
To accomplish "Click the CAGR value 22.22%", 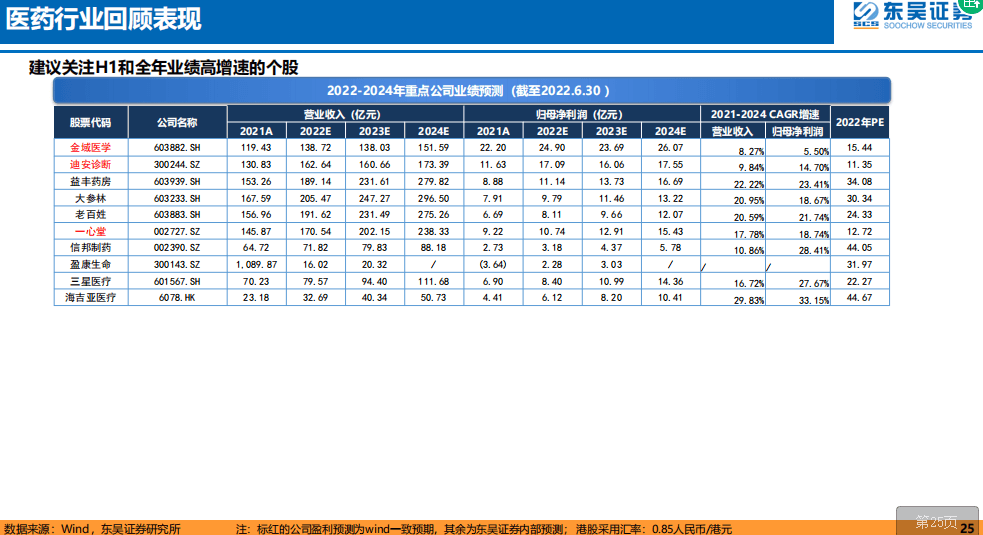I will pos(749,184).
